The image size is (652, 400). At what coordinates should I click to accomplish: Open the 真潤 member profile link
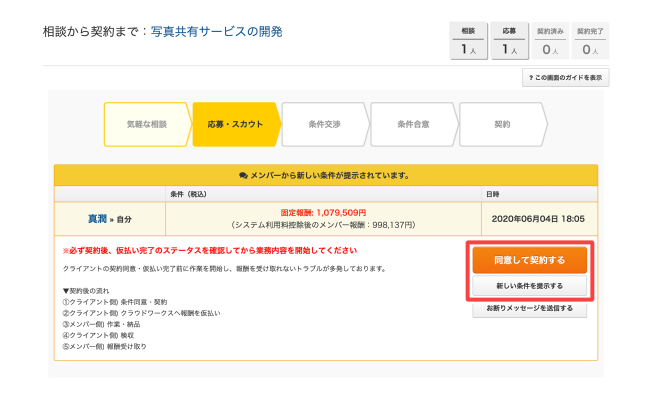pos(98,217)
